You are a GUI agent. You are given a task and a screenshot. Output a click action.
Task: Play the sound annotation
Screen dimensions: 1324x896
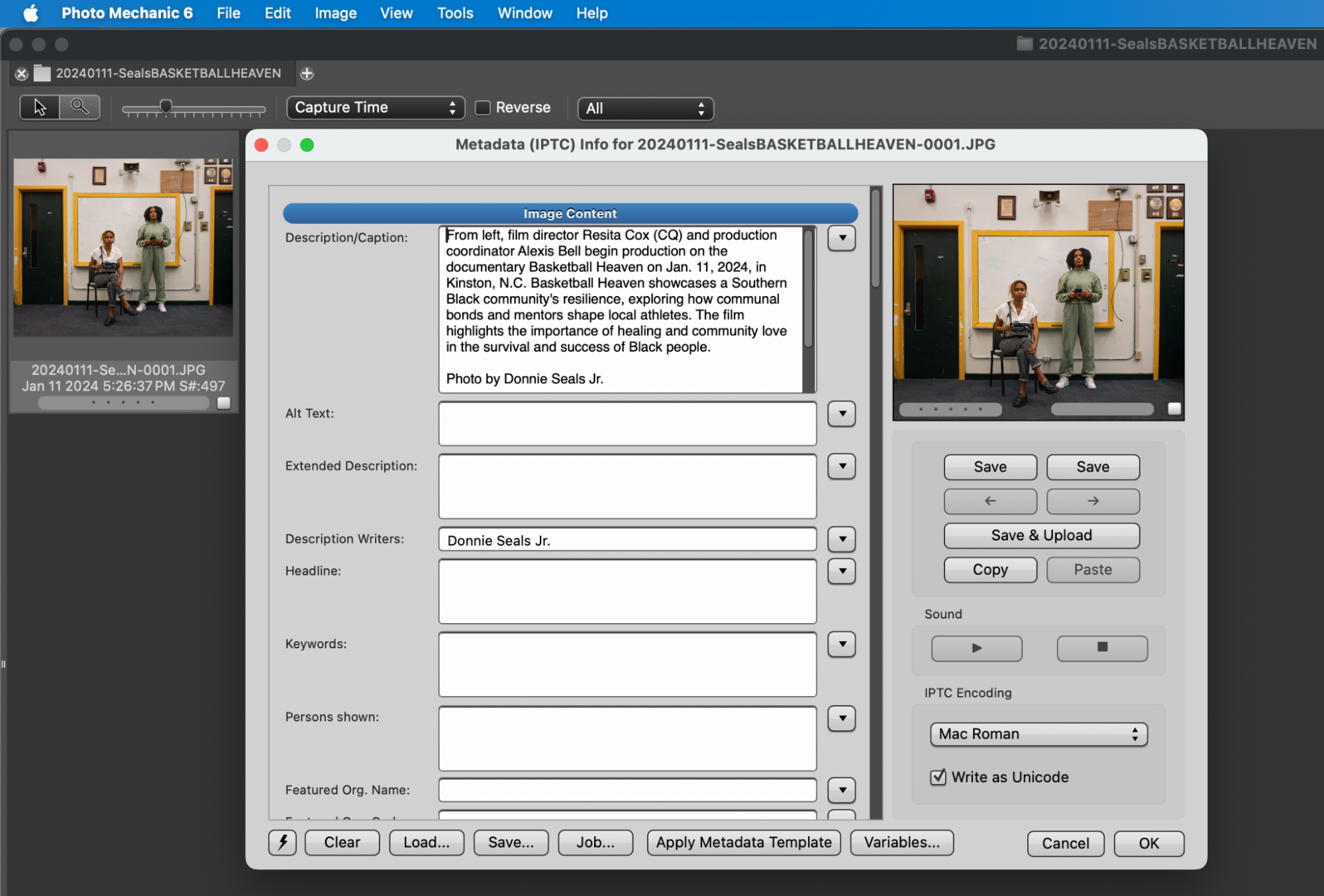pos(976,648)
